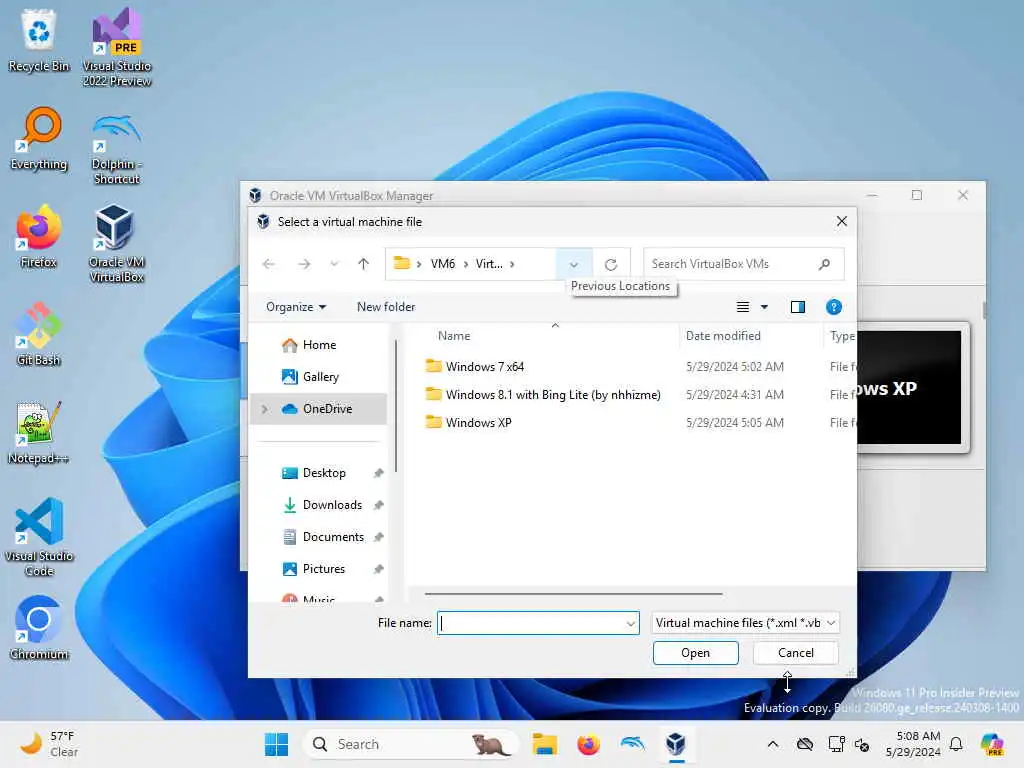Switch to Firefox in taskbar
This screenshot has width=1024, height=768.
[x=588, y=744]
